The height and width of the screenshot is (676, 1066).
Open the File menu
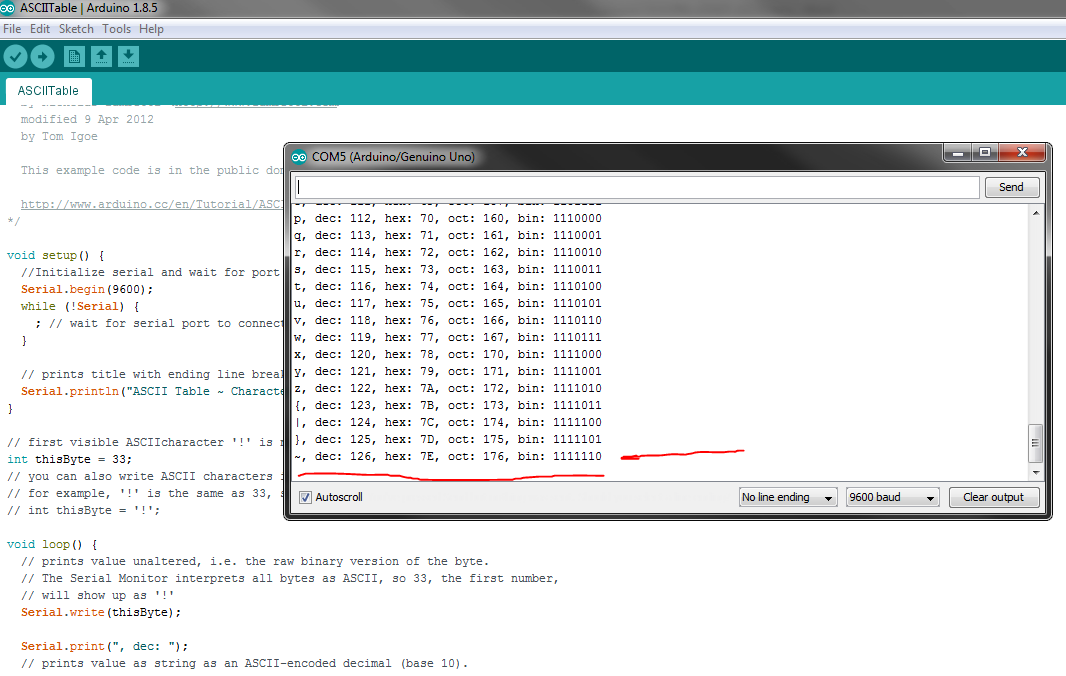[x=12, y=29]
